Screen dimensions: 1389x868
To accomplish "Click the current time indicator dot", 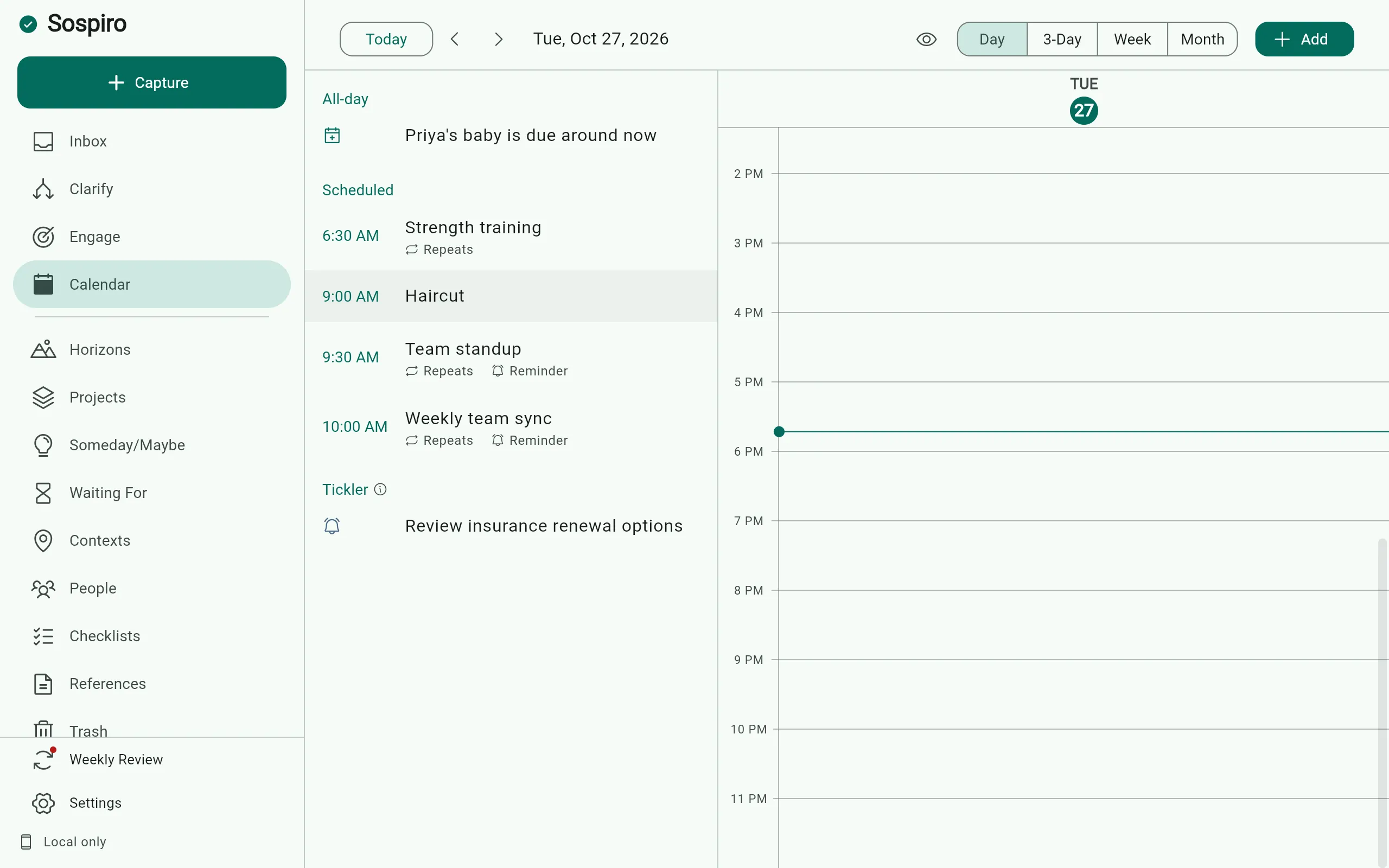I will click(x=779, y=432).
